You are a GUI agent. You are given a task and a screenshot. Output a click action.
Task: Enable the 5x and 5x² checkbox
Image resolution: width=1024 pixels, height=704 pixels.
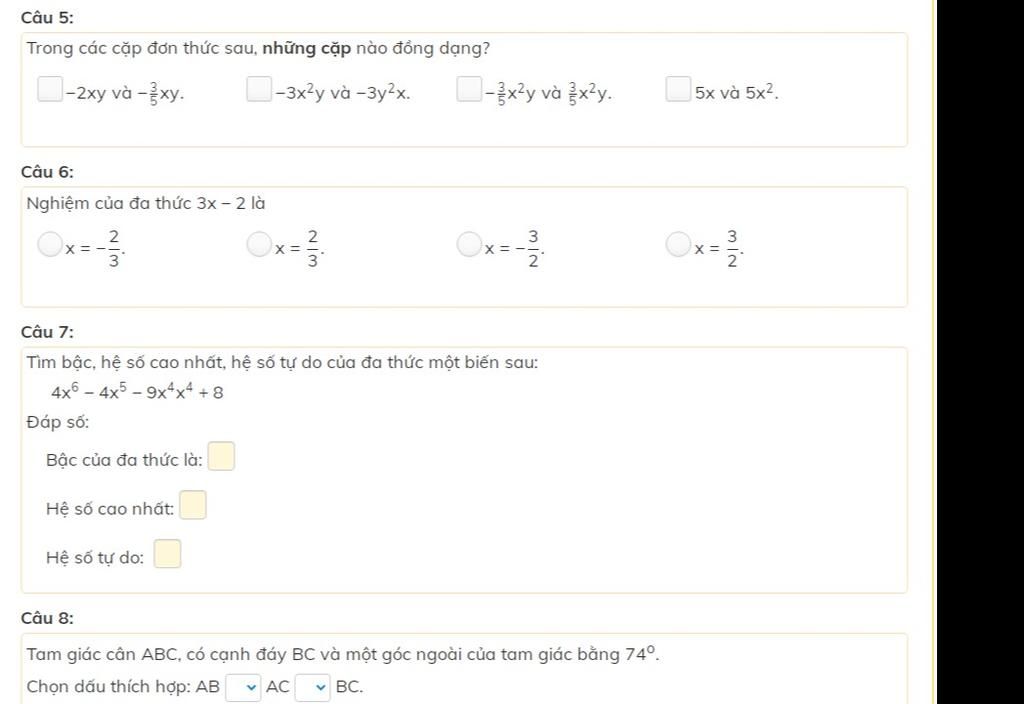coord(678,91)
